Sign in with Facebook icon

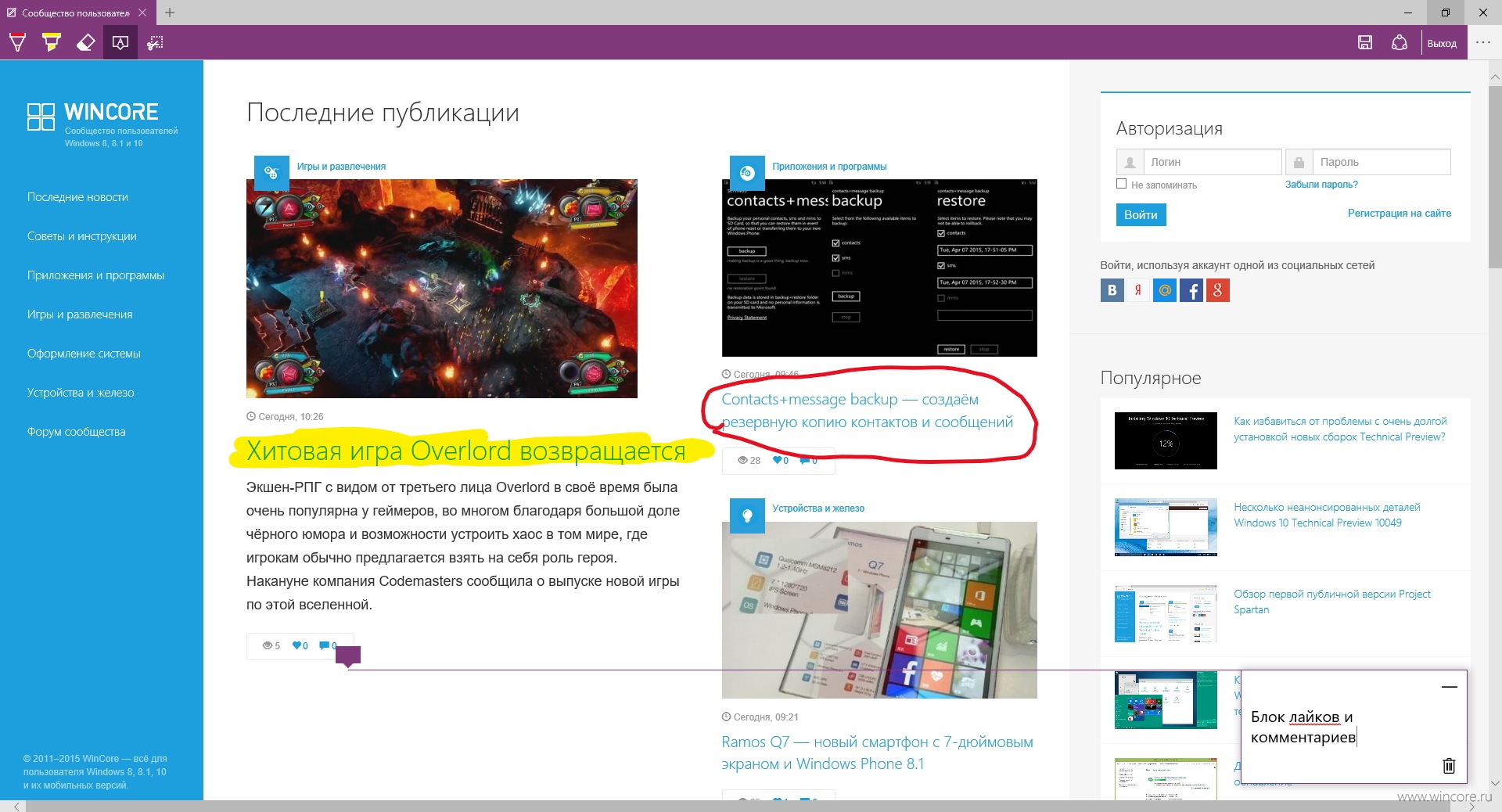[1191, 290]
